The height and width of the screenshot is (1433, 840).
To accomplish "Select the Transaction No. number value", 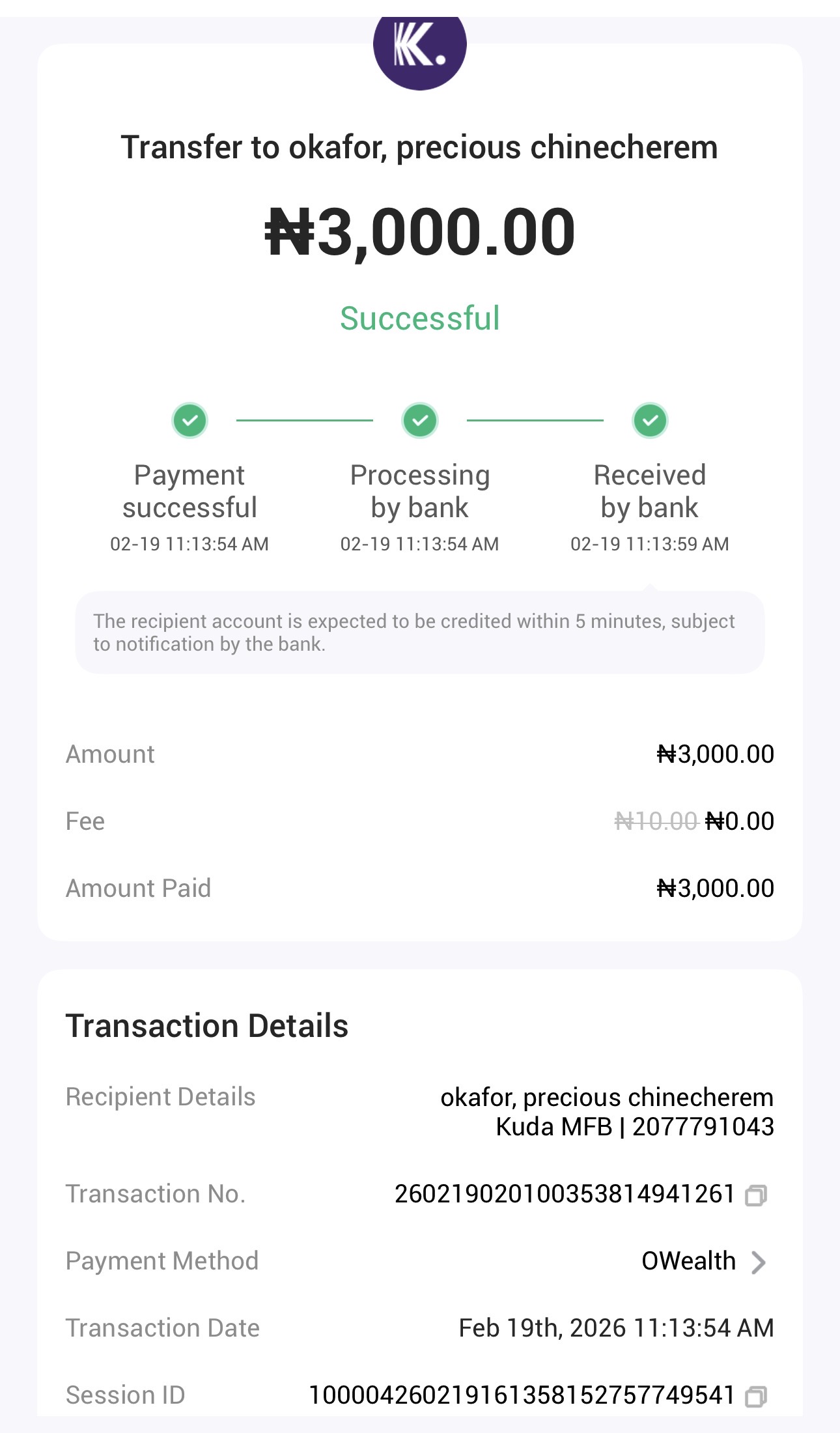I will 565,1194.
